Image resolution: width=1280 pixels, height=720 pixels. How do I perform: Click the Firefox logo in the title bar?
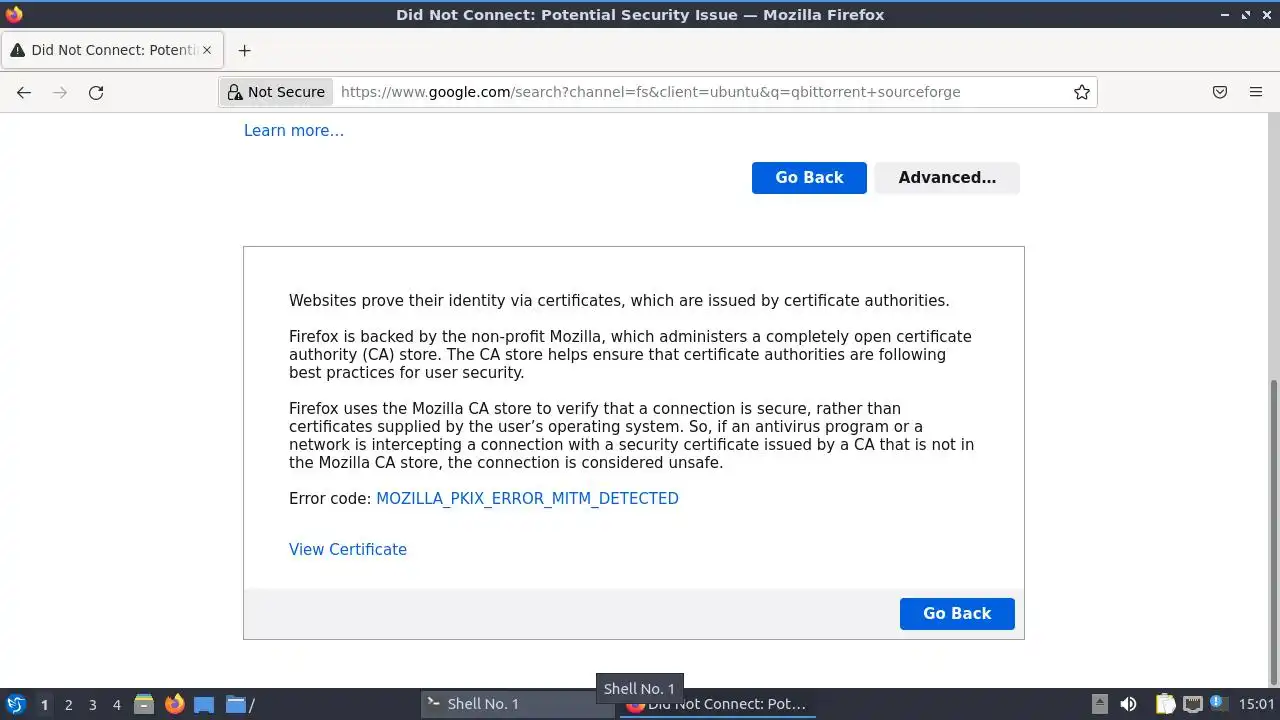pos(14,14)
